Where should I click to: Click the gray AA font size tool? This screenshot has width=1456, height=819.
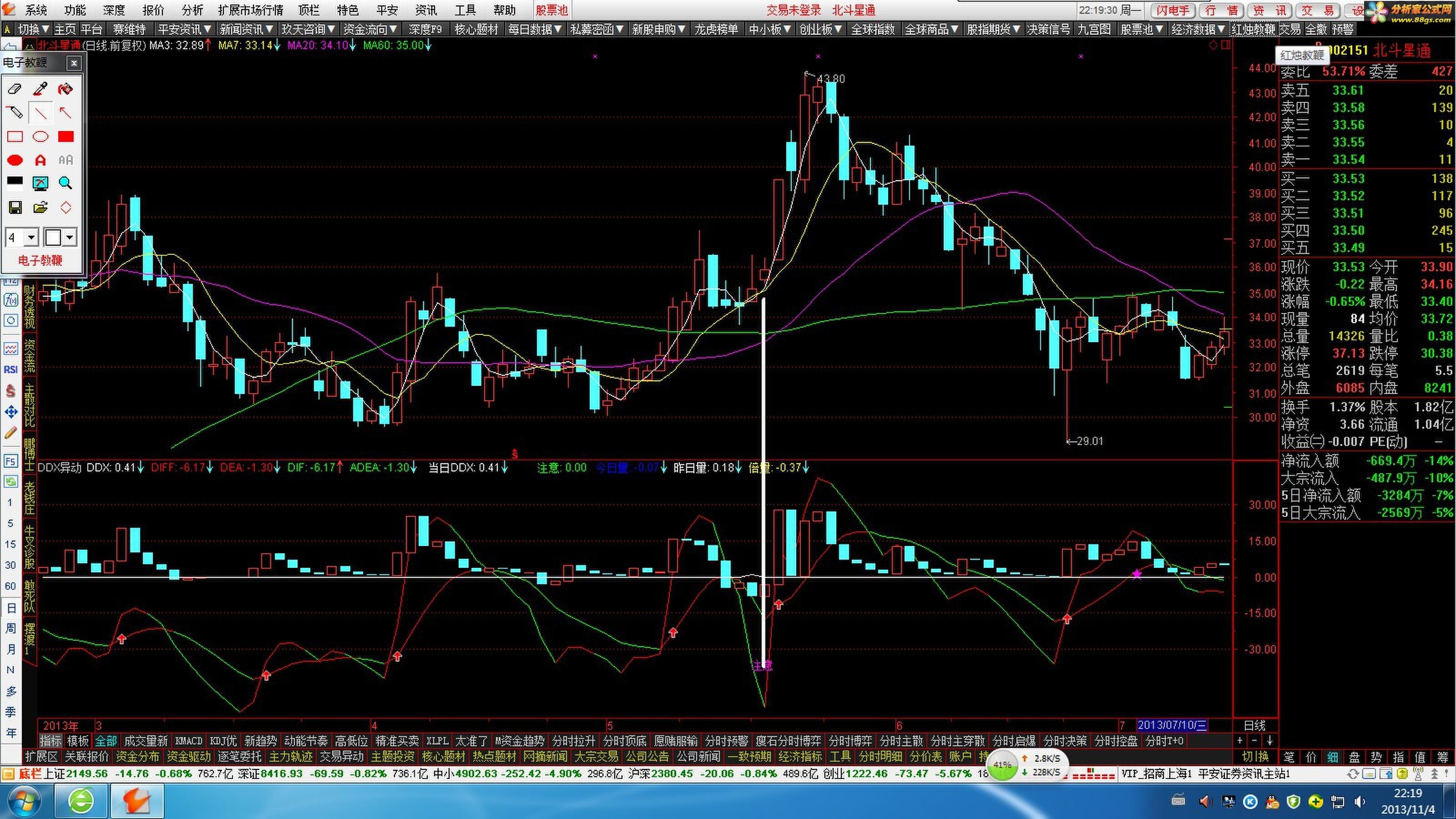[x=66, y=160]
